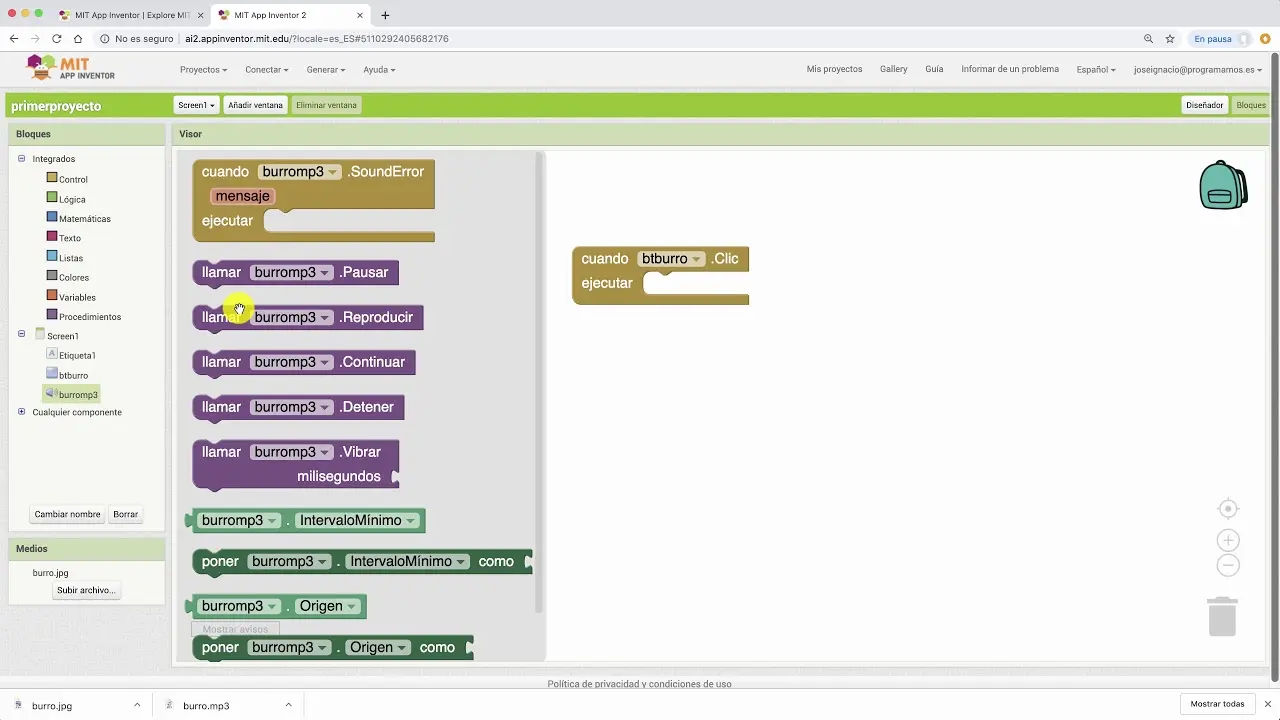Open the Español language menu
The height and width of the screenshot is (720, 1280).
pos(1096,70)
